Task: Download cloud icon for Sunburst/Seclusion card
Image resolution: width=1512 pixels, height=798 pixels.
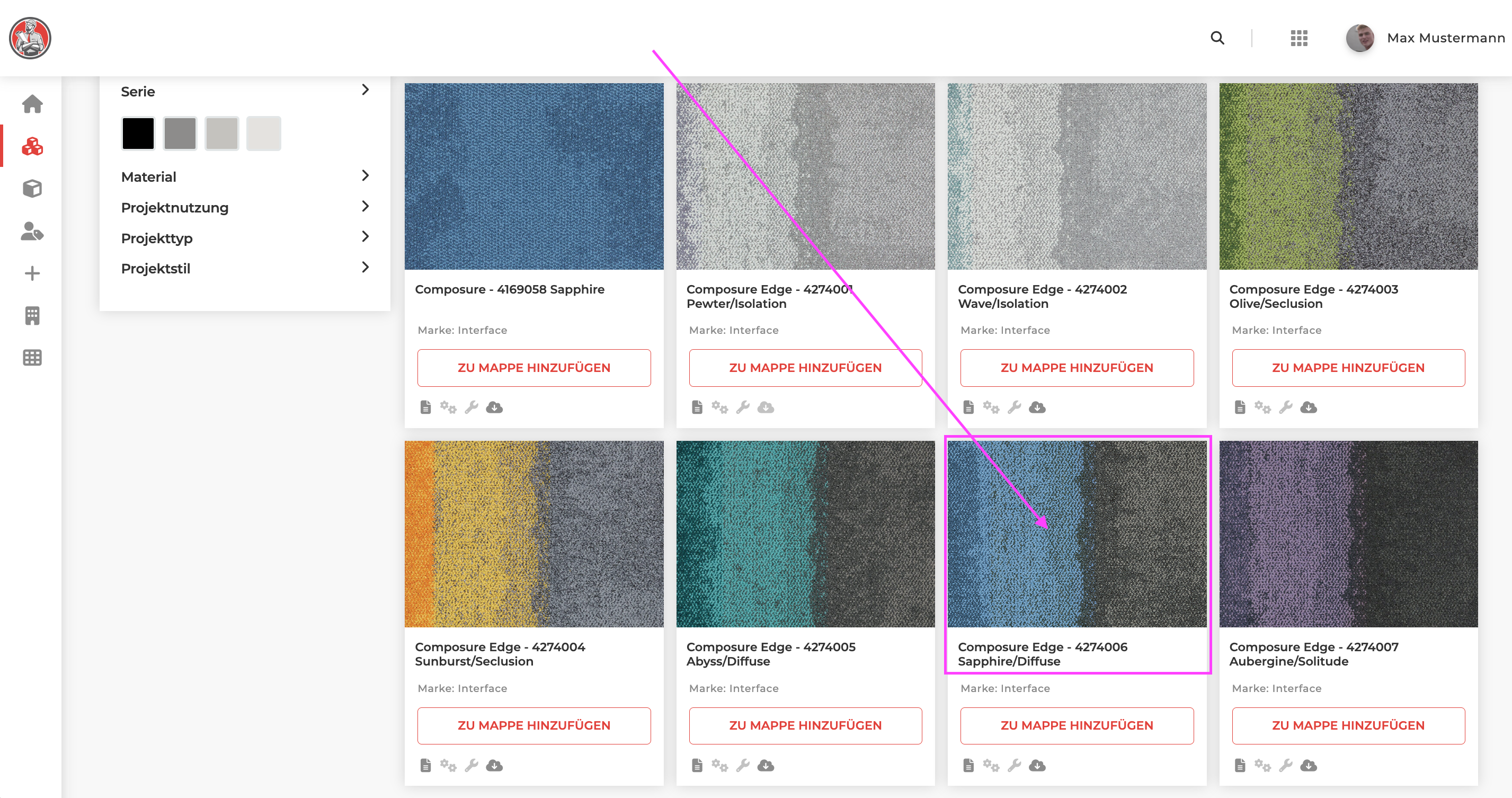Action: pyautogui.click(x=494, y=765)
